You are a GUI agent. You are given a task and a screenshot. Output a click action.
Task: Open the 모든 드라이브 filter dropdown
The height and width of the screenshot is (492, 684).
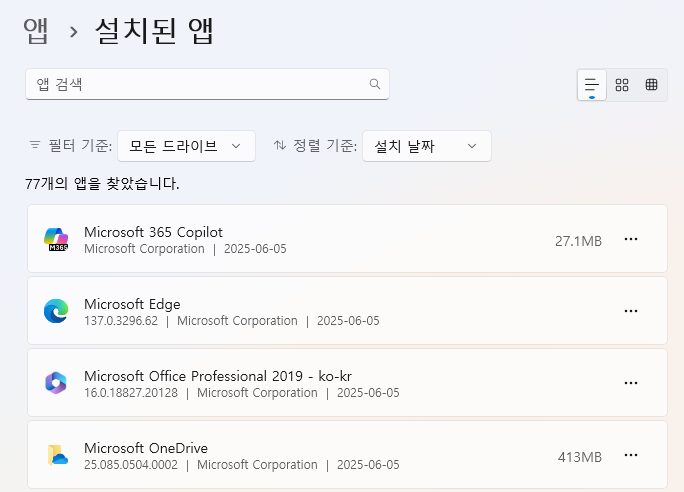pos(186,146)
